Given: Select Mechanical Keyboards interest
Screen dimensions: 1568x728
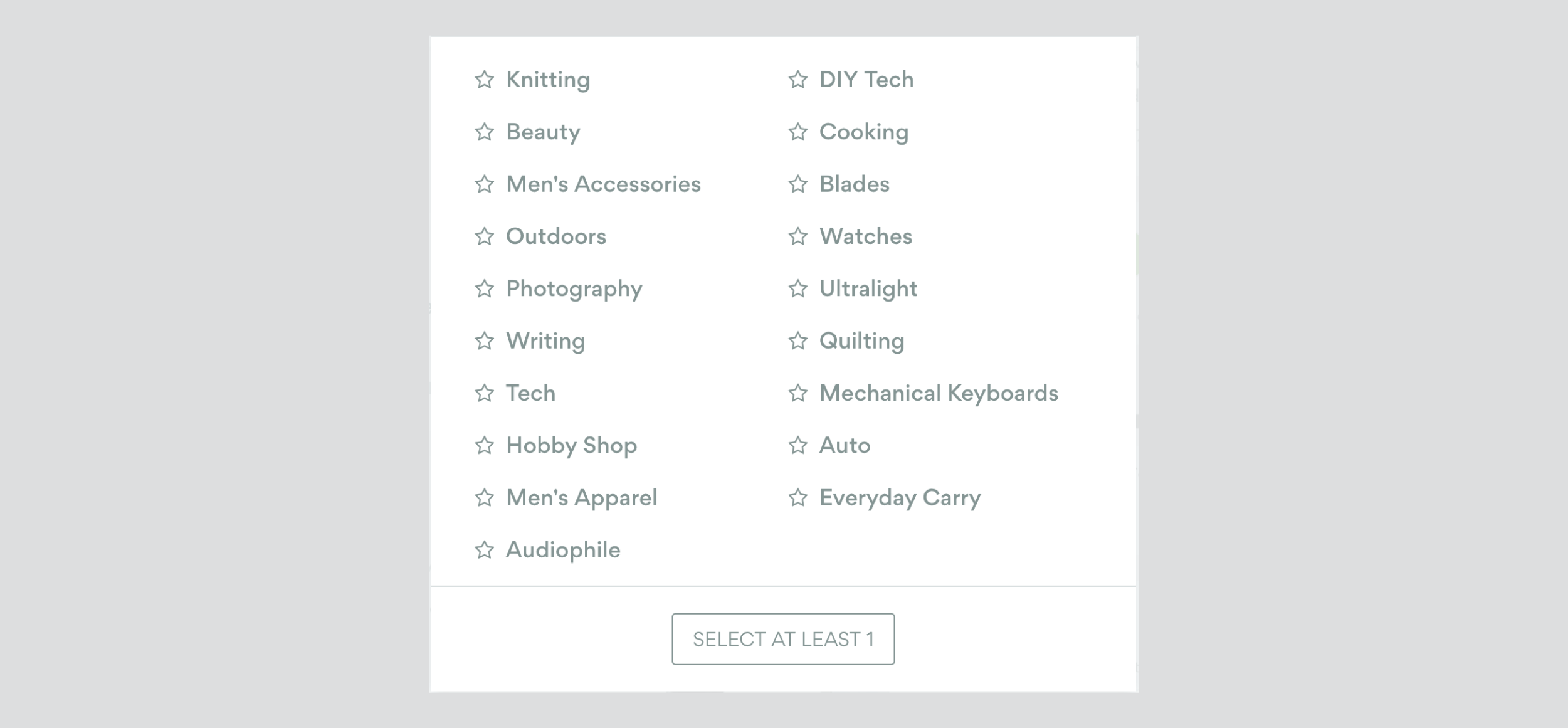Looking at the screenshot, I should (939, 393).
